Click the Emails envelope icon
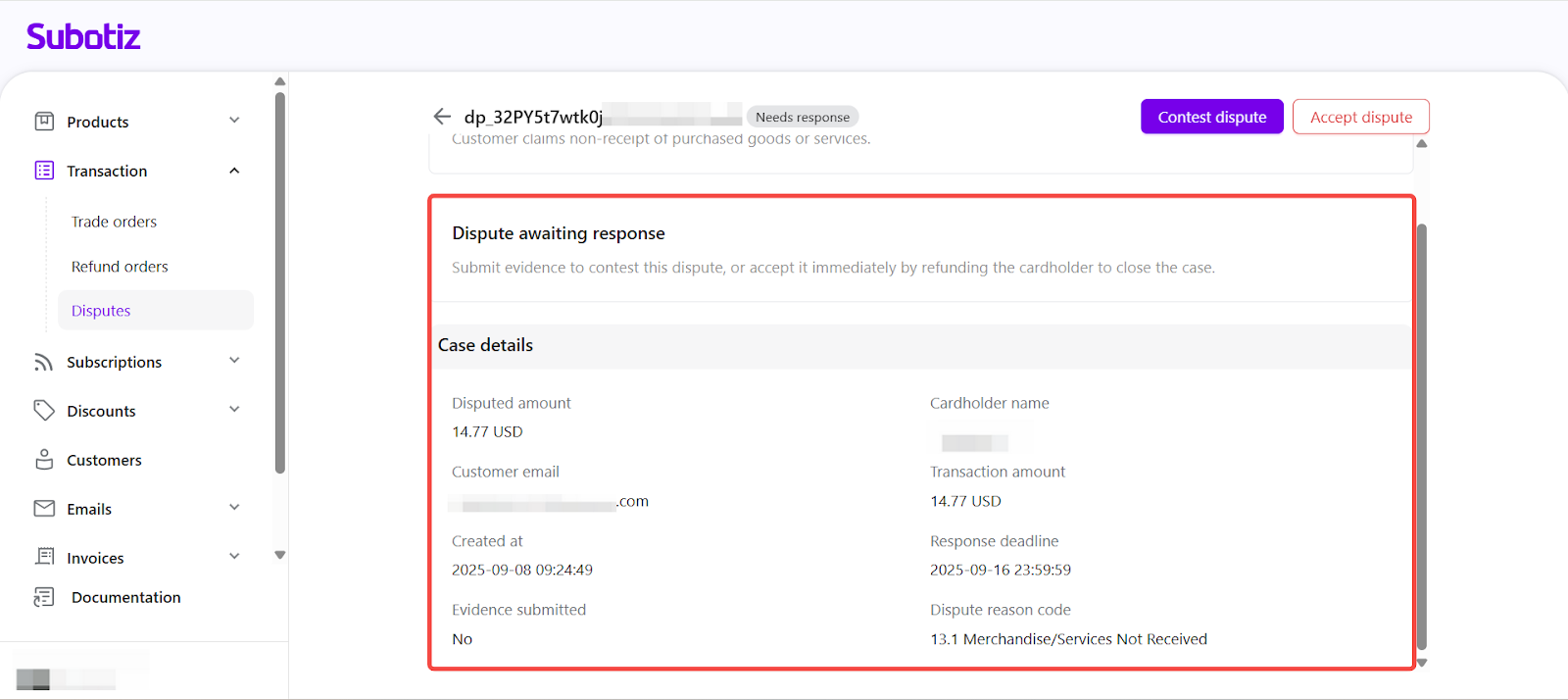1568x700 pixels. (44, 509)
